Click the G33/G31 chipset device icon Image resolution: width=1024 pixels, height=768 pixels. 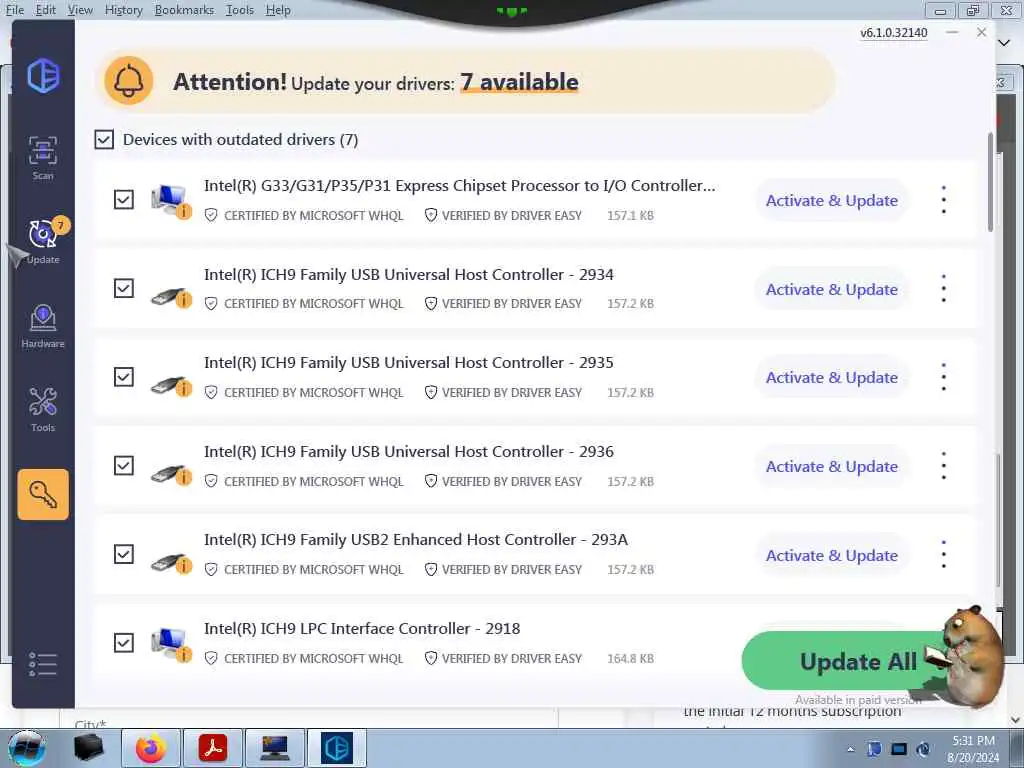pos(171,200)
